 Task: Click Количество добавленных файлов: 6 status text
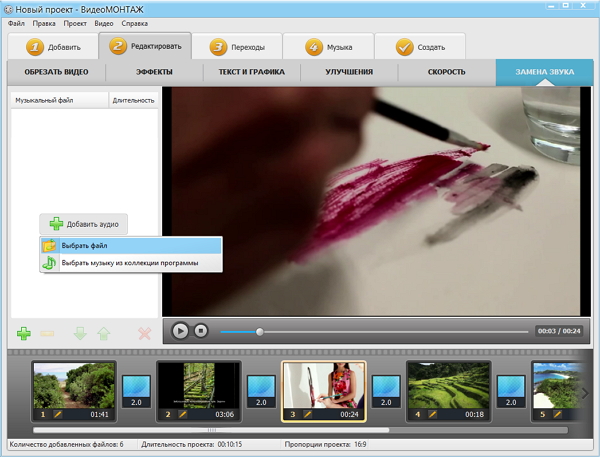pos(67,444)
